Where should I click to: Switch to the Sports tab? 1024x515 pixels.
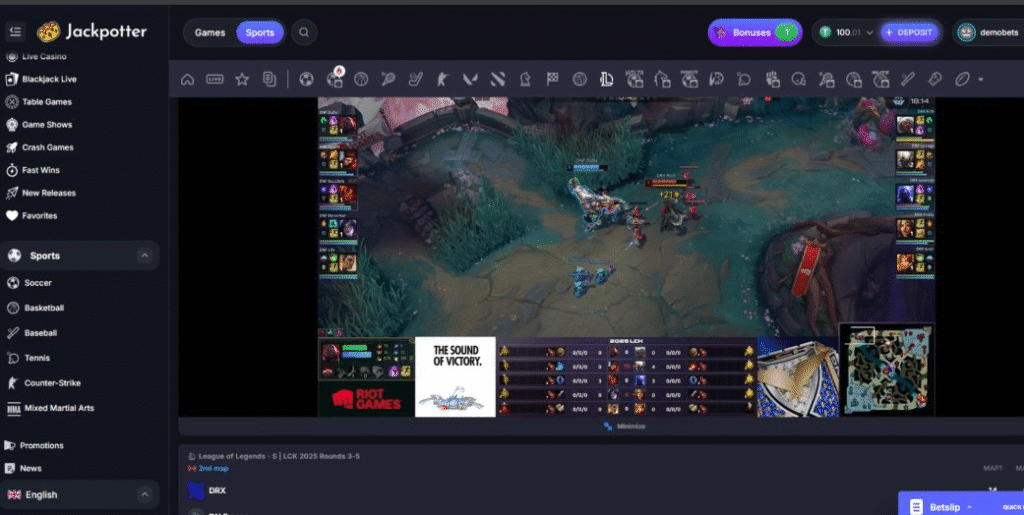[x=260, y=33]
